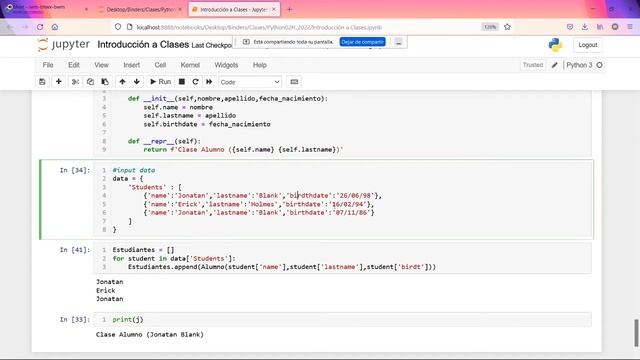Click the Logout button
640x360 pixels.
[588, 45]
